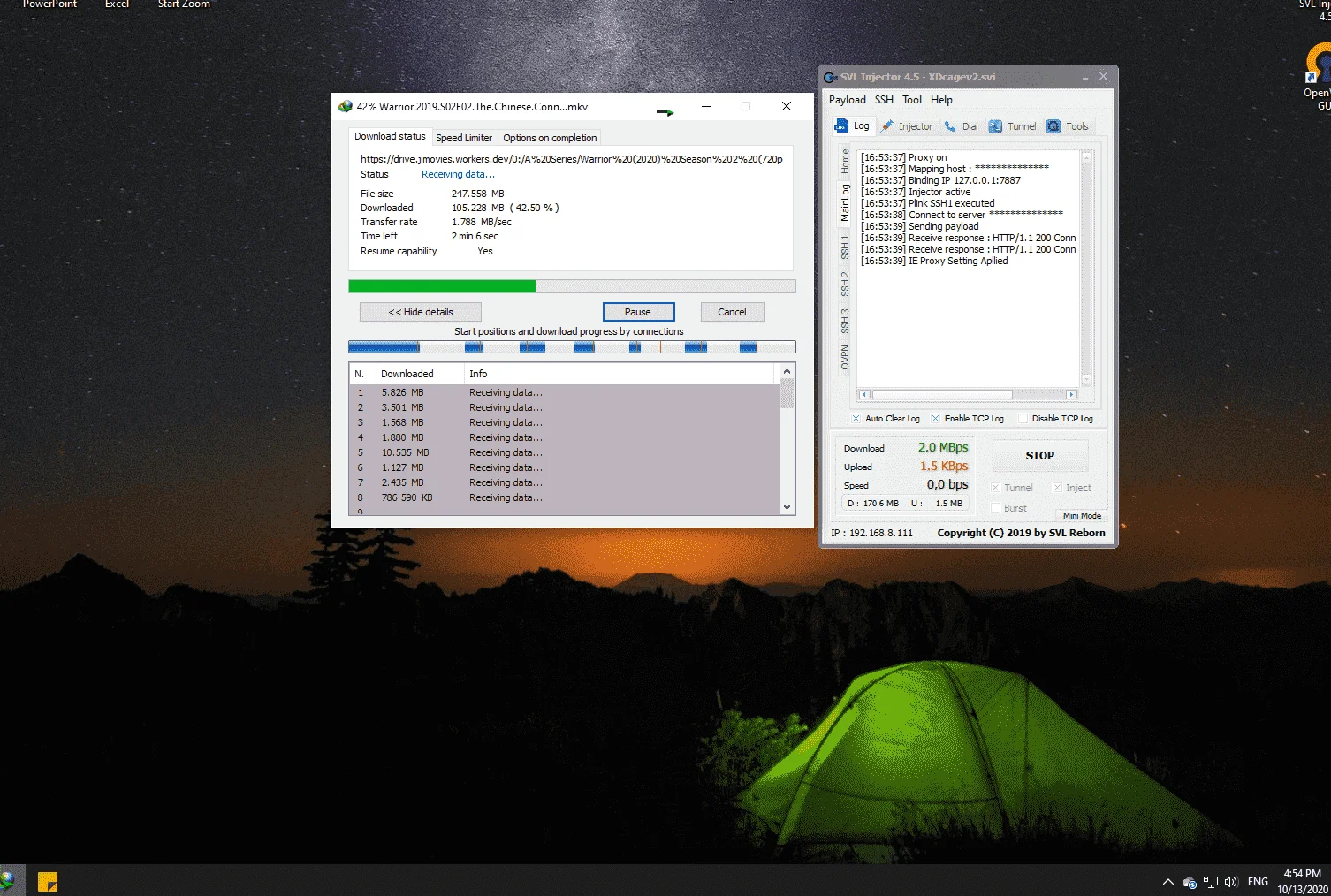This screenshot has height=896, width=1331.
Task: Show hidden system tray icons
Action: (1168, 882)
